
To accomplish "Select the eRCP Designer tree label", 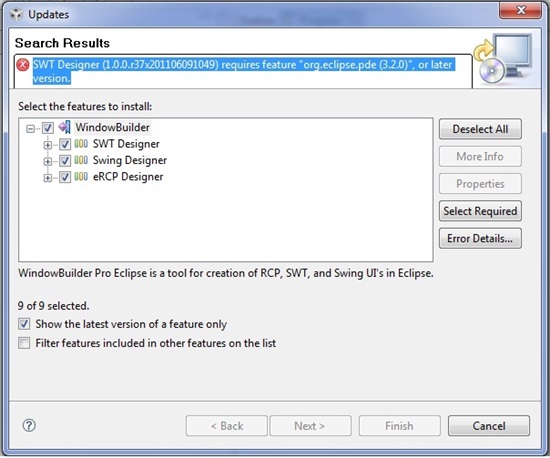I will coord(128,177).
